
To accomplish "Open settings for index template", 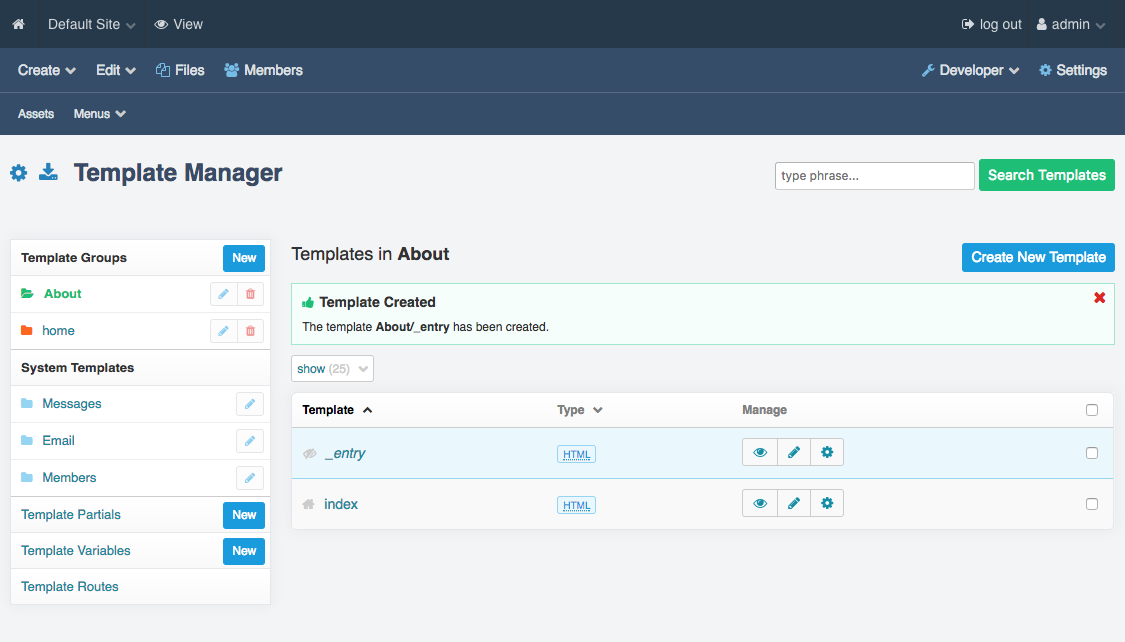I will tap(827, 504).
